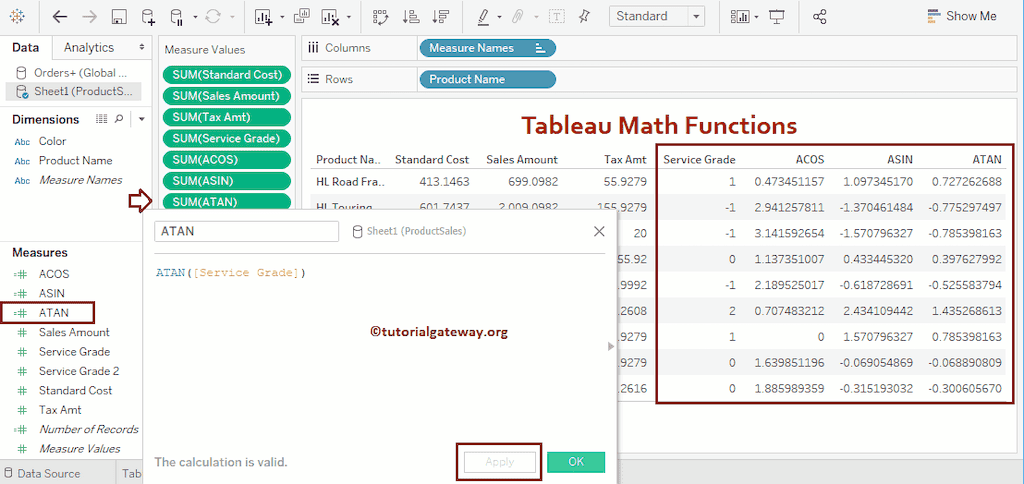Click the Group Members paperclip icon
Screen dimensions: 1024x484
pyautogui.click(x=518, y=17)
